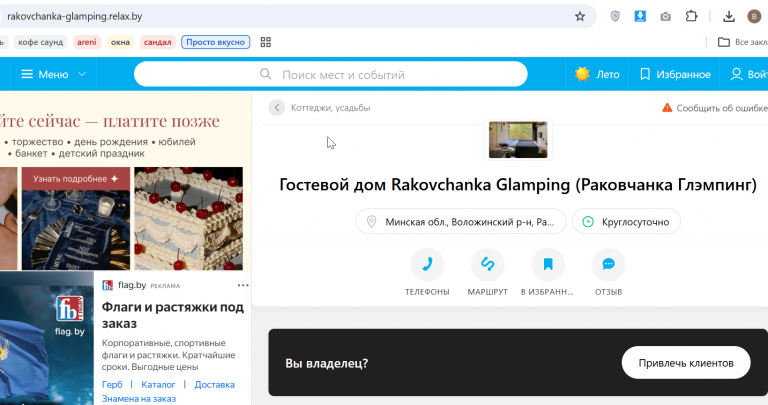Open the browser profile avatar
Screen dimensions: 768x405
(754, 17)
